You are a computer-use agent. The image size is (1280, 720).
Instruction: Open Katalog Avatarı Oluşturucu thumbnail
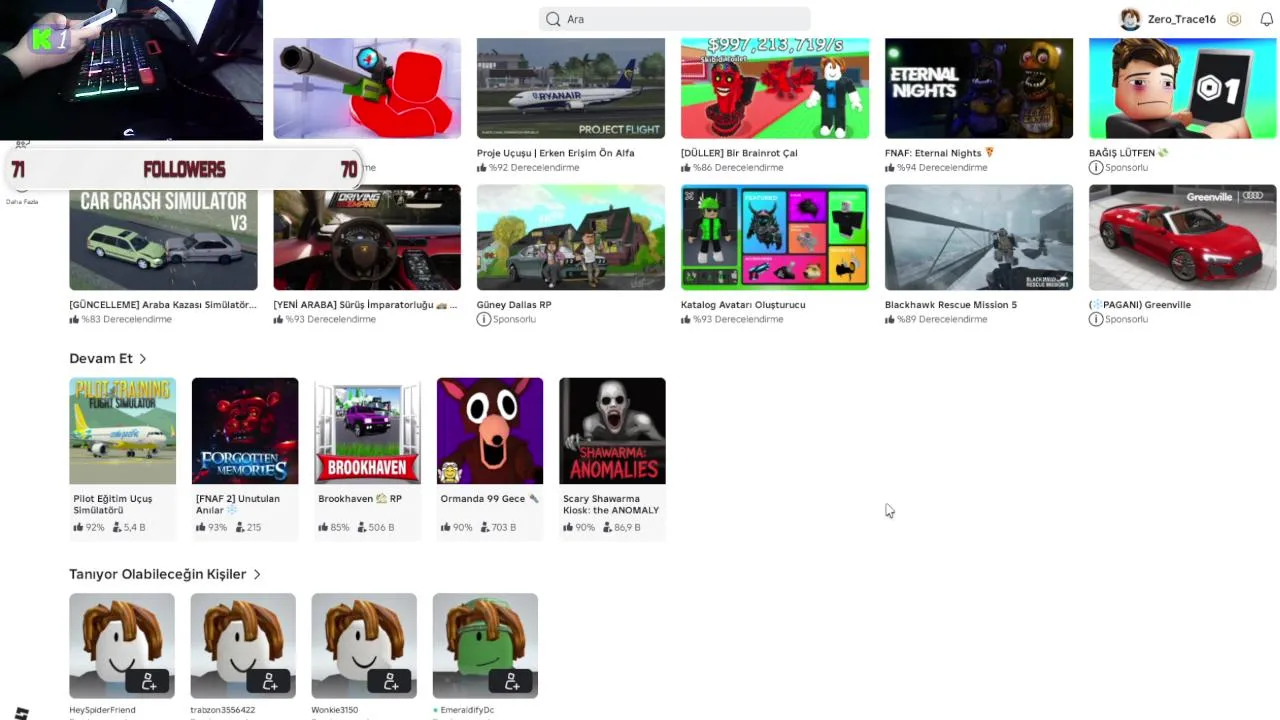click(775, 237)
